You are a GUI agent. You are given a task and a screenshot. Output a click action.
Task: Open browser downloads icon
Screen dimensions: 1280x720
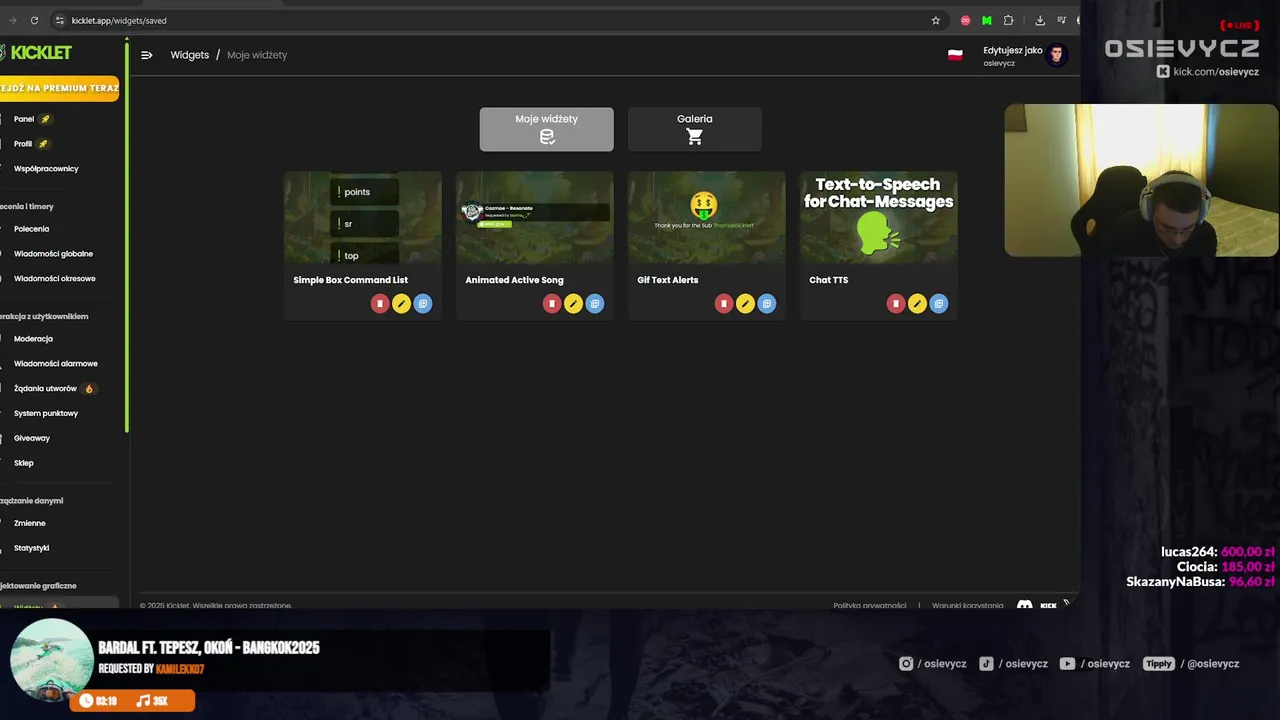coord(1040,20)
